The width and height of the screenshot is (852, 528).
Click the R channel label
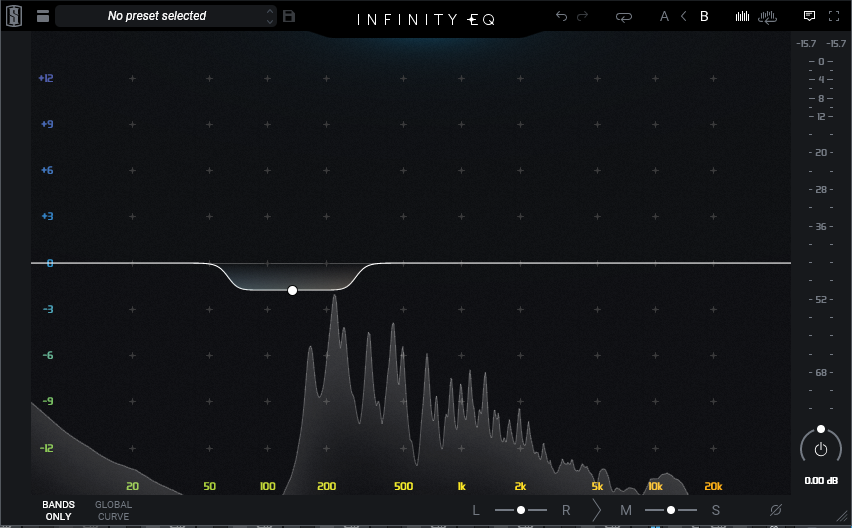coord(566,511)
